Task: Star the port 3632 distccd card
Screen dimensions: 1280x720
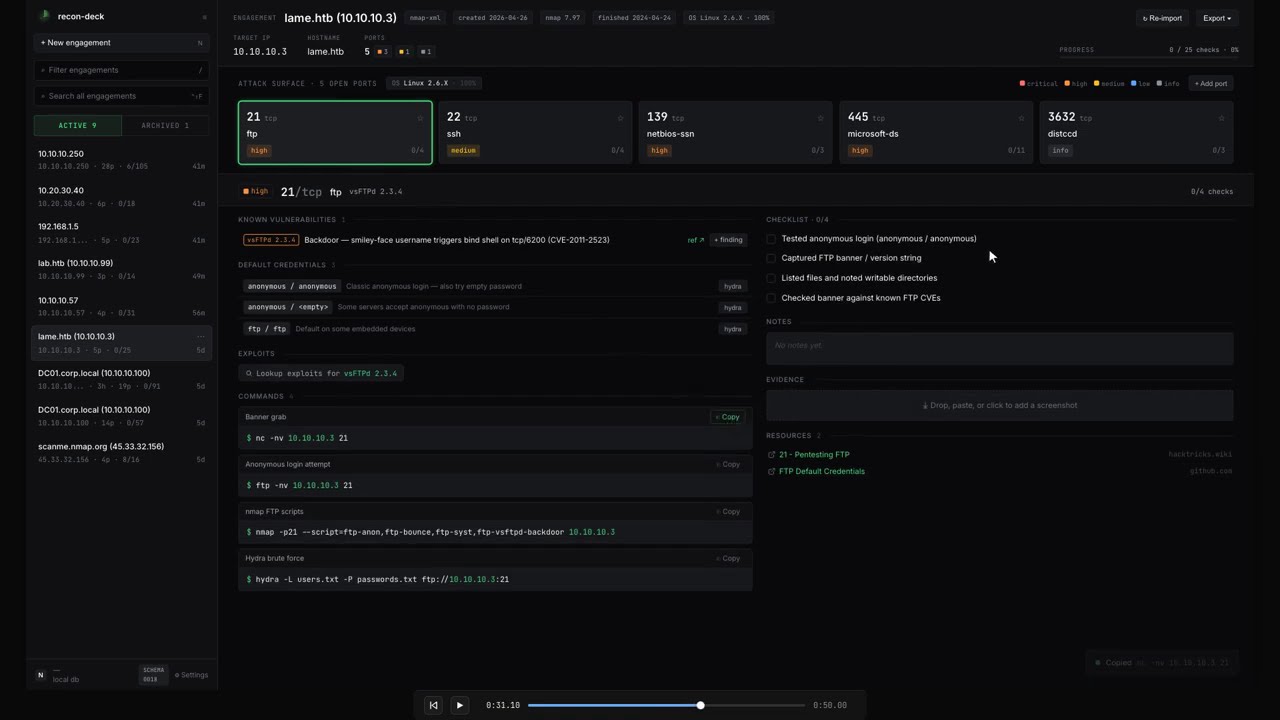Action: pyautogui.click(x=1221, y=118)
